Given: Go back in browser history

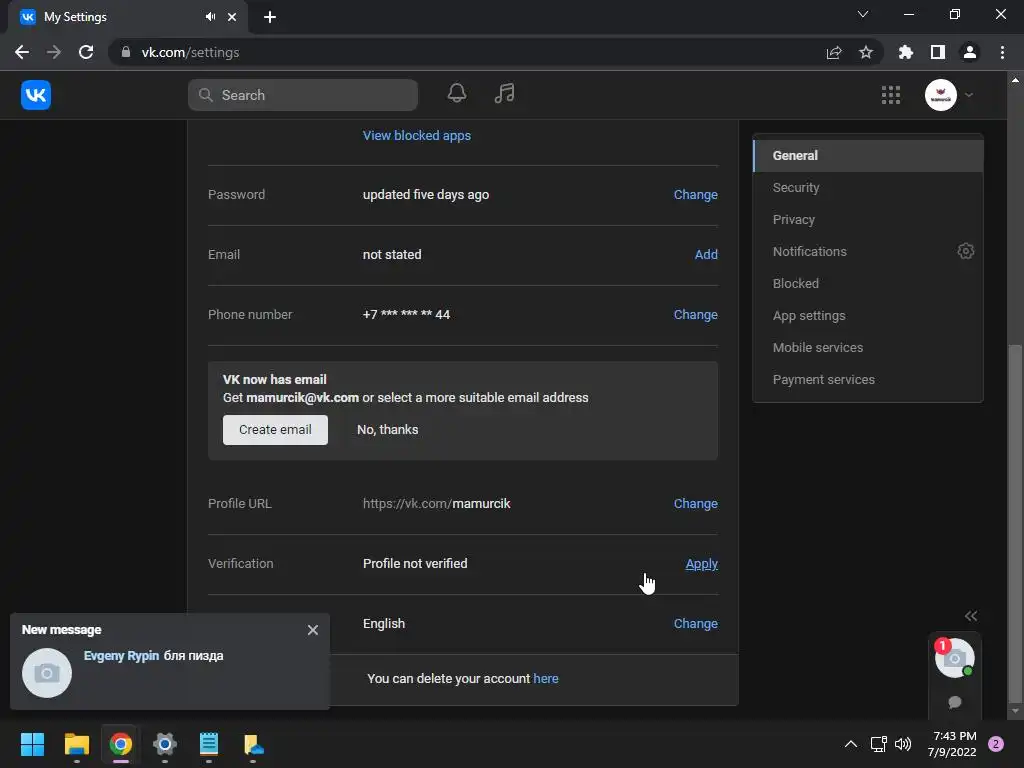Looking at the screenshot, I should 22,52.
